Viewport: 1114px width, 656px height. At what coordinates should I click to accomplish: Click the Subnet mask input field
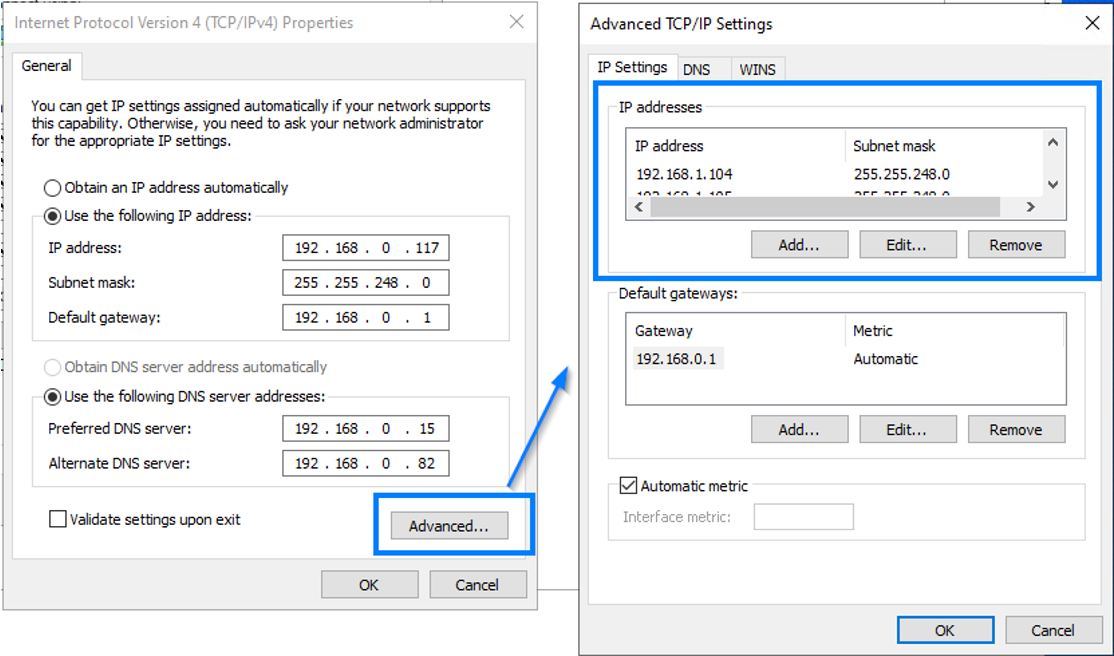coord(366,282)
